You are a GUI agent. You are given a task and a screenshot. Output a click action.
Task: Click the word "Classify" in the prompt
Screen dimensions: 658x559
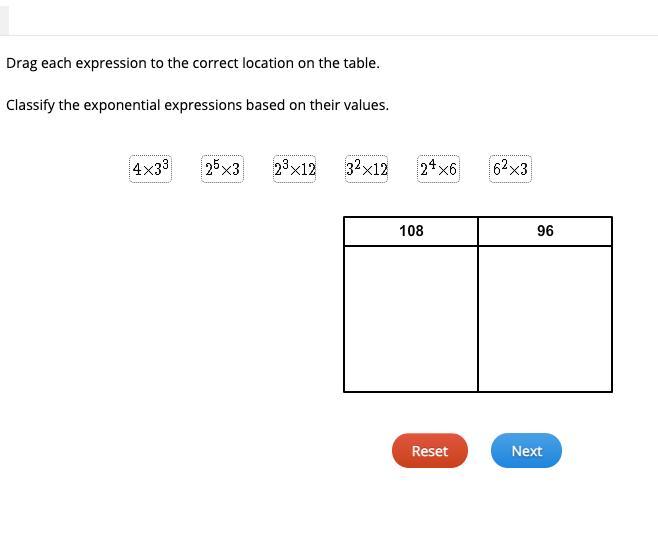tap(30, 105)
